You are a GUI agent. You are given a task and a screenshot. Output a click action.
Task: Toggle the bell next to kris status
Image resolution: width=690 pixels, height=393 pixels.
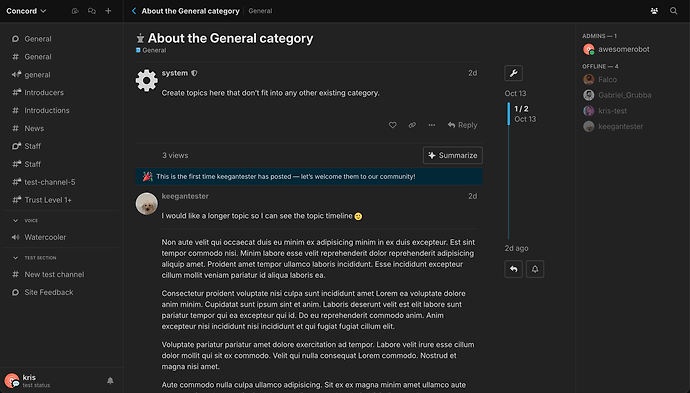click(x=110, y=381)
